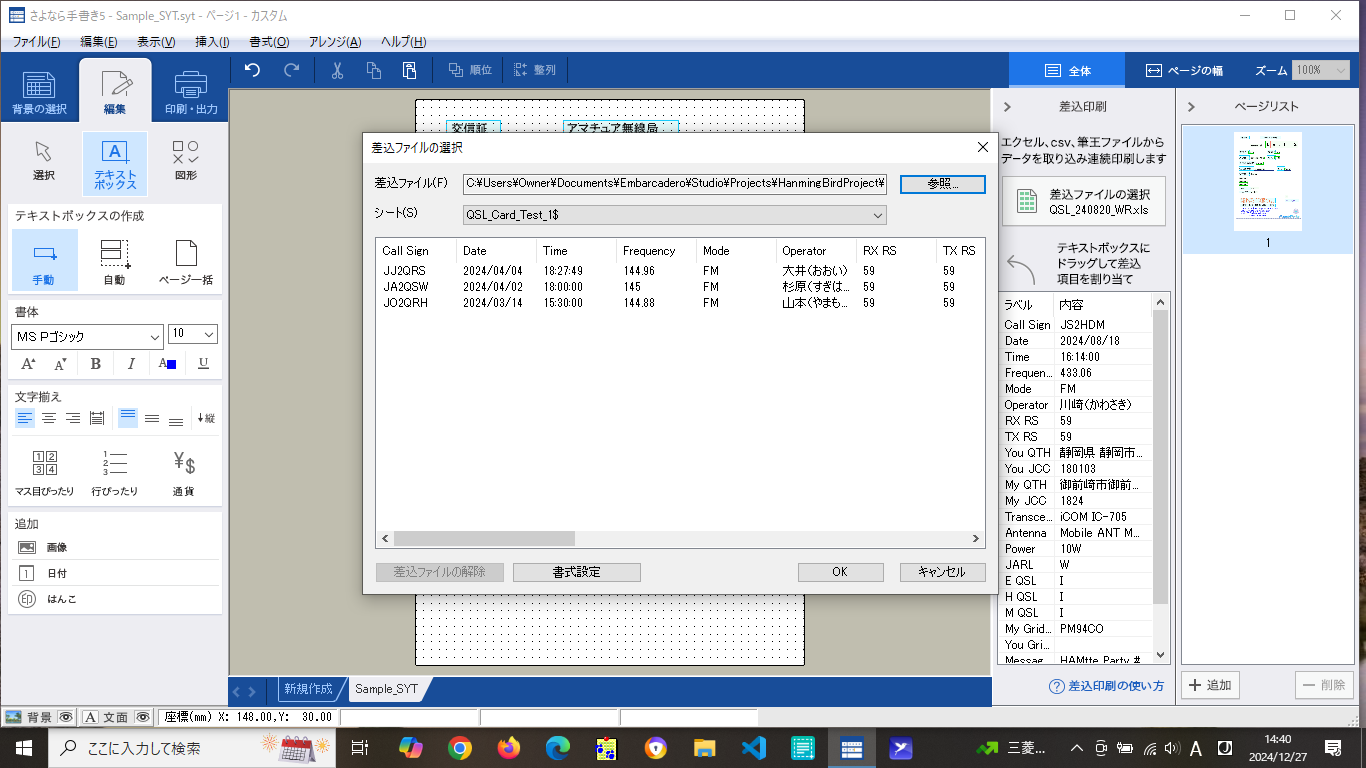Open ファイル(F) menu

(36, 42)
